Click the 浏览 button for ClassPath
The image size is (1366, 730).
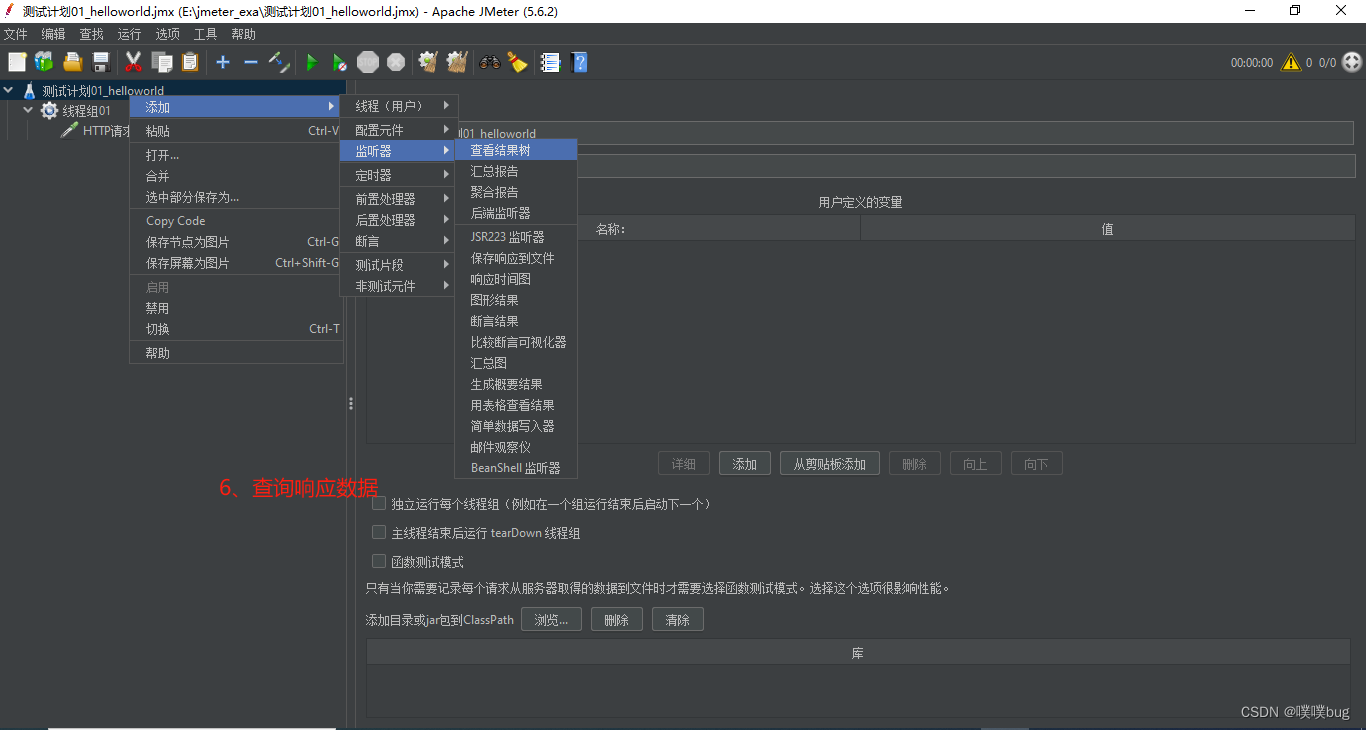coord(551,618)
